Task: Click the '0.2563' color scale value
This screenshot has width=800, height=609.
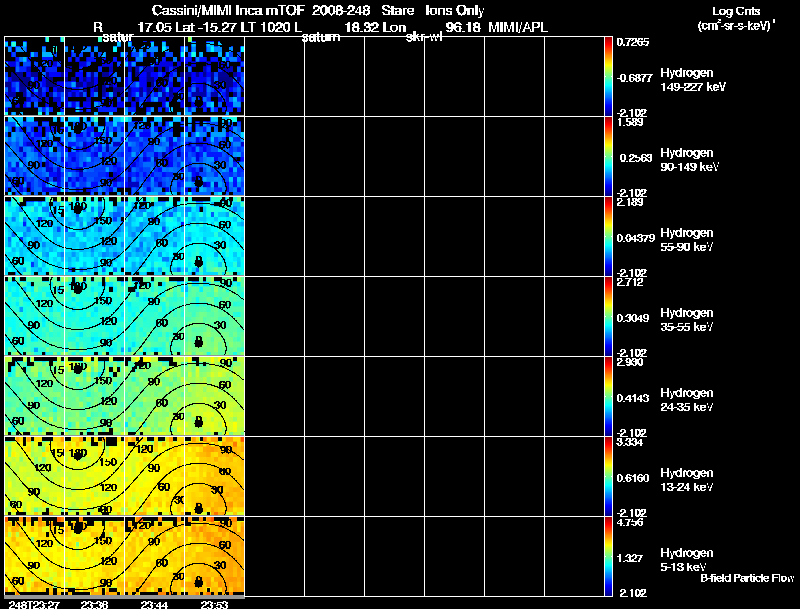Action: pos(636,158)
